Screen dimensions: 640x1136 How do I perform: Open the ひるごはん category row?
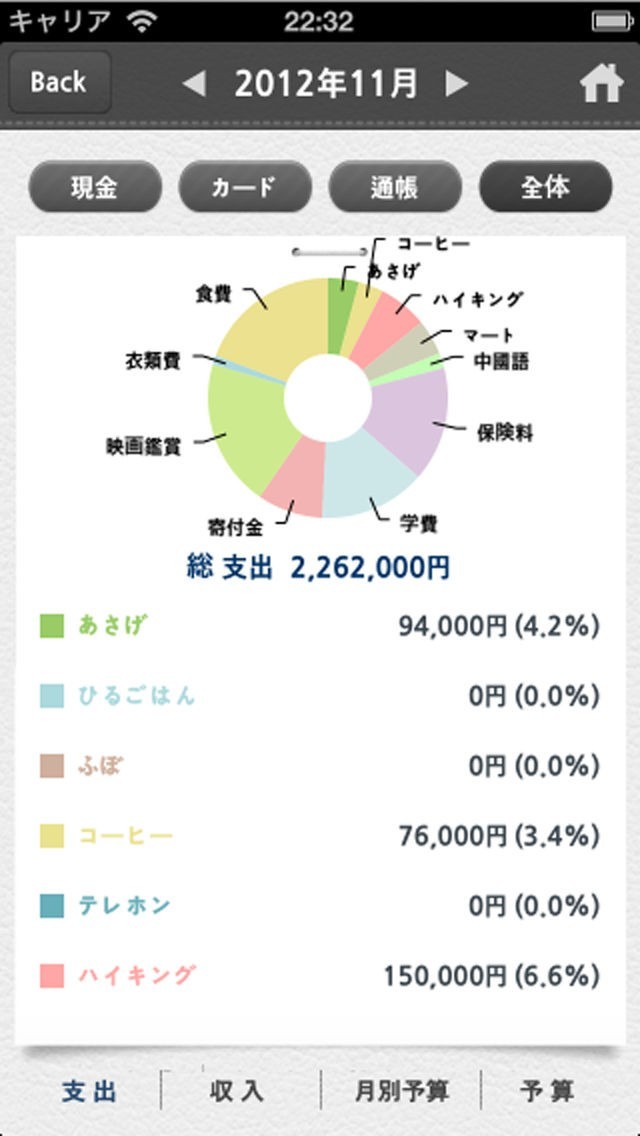(x=320, y=696)
